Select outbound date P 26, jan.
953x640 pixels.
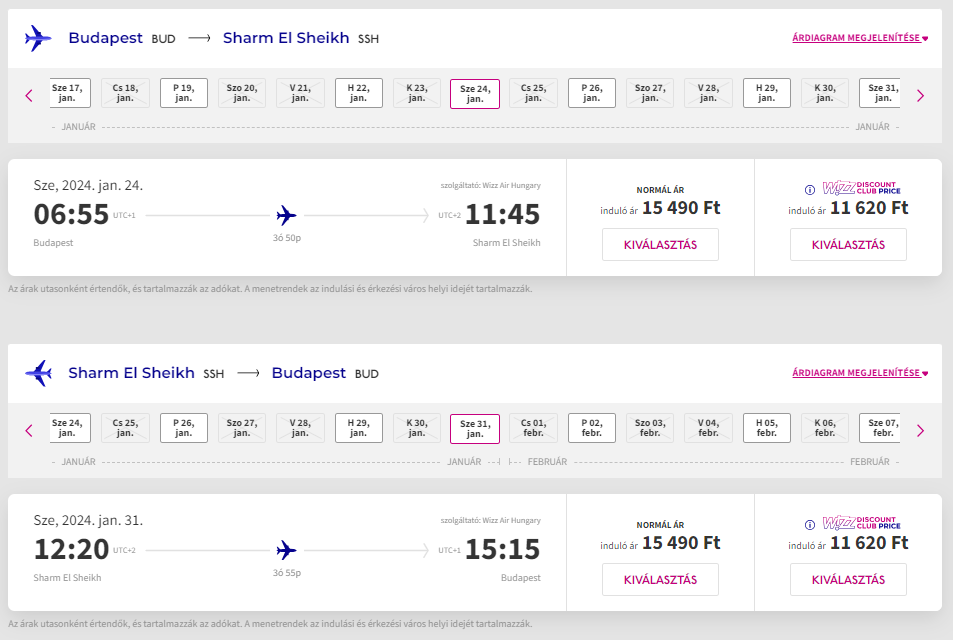click(592, 93)
